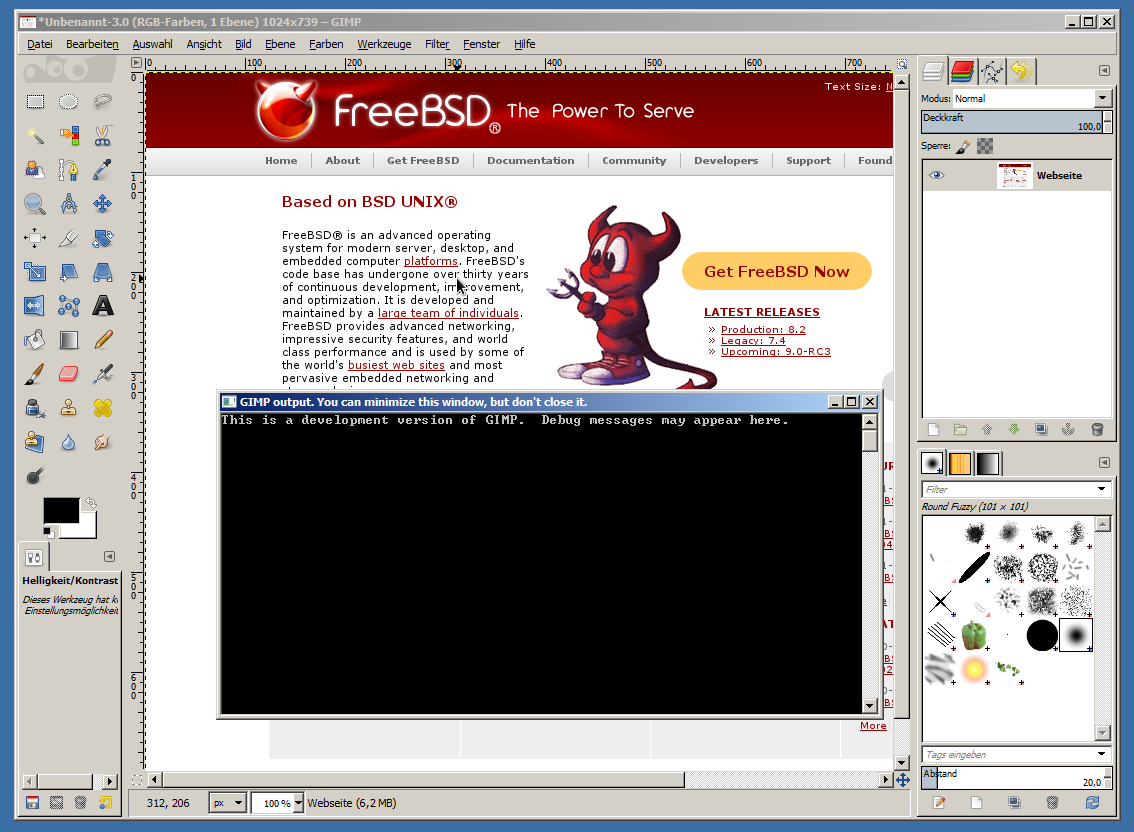1134x832 pixels.
Task: Open the navigation preview at canvas corner
Action: tap(903, 780)
